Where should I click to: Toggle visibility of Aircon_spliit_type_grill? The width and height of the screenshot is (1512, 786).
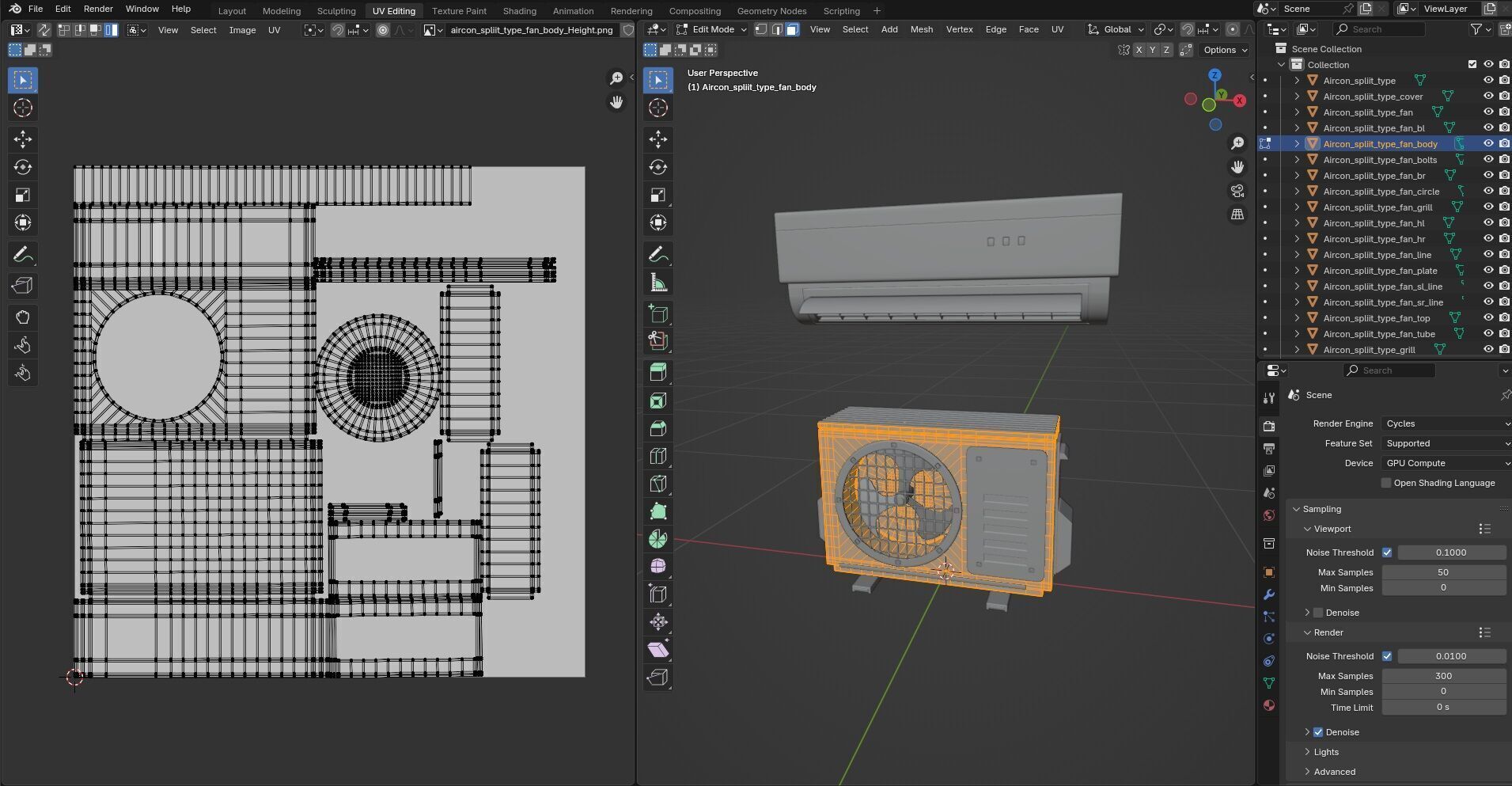tap(1488, 350)
